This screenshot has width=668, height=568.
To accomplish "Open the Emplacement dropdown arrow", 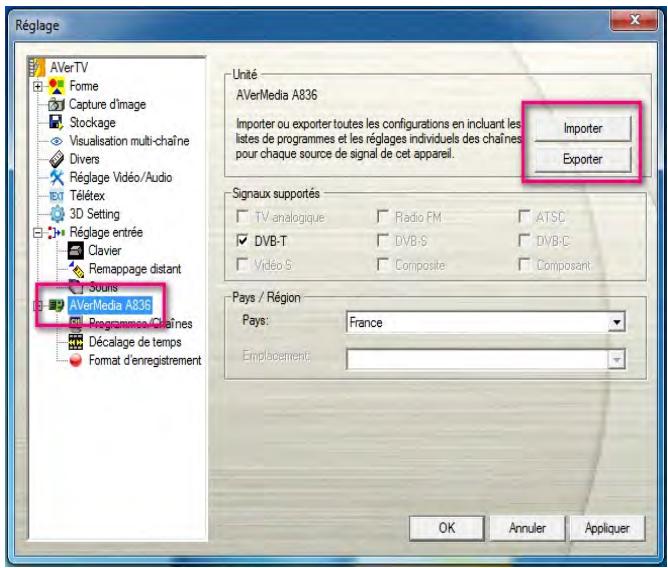I will (616, 360).
